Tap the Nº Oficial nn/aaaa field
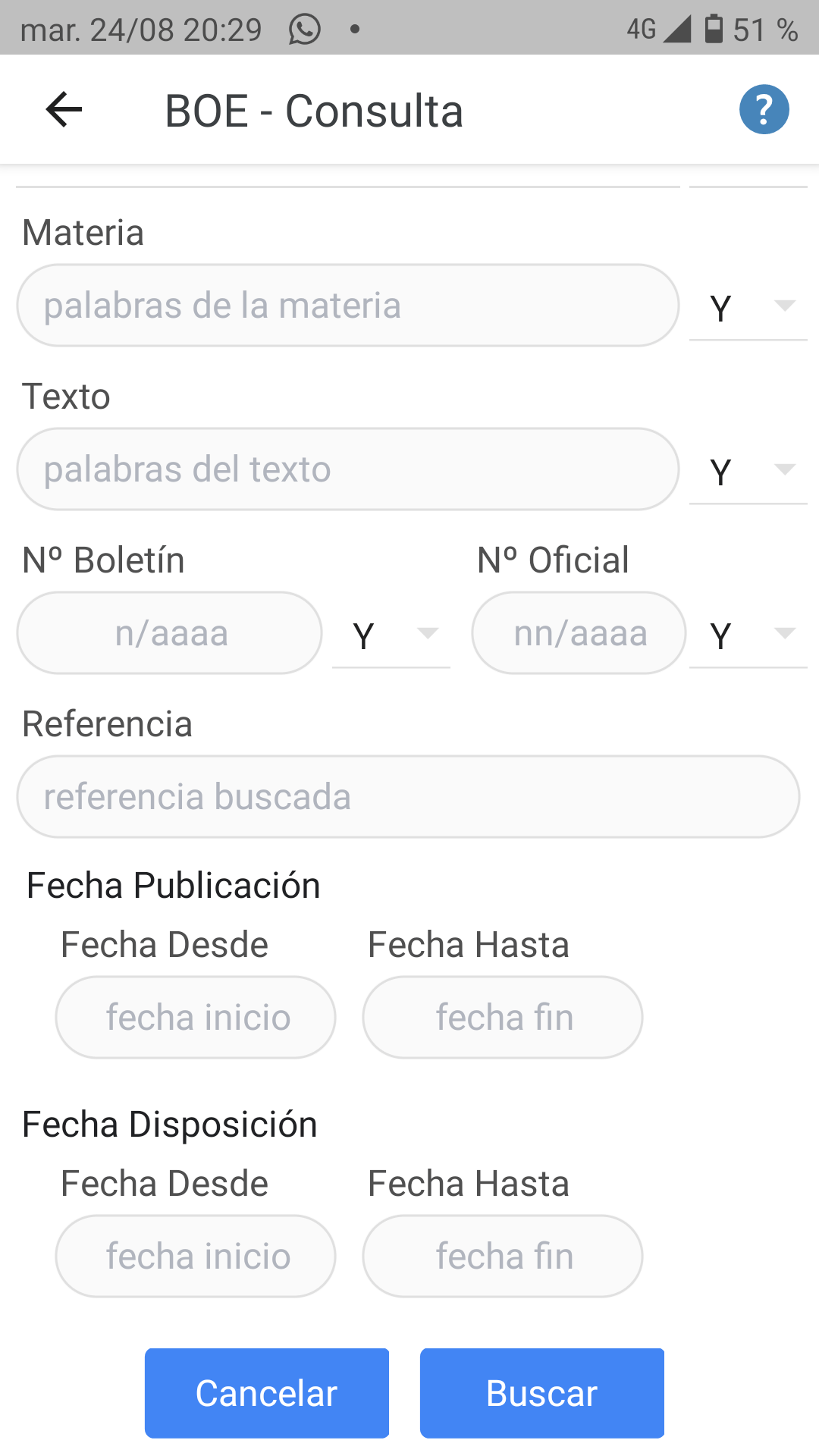Viewport: 819px width, 1456px height. click(x=579, y=633)
